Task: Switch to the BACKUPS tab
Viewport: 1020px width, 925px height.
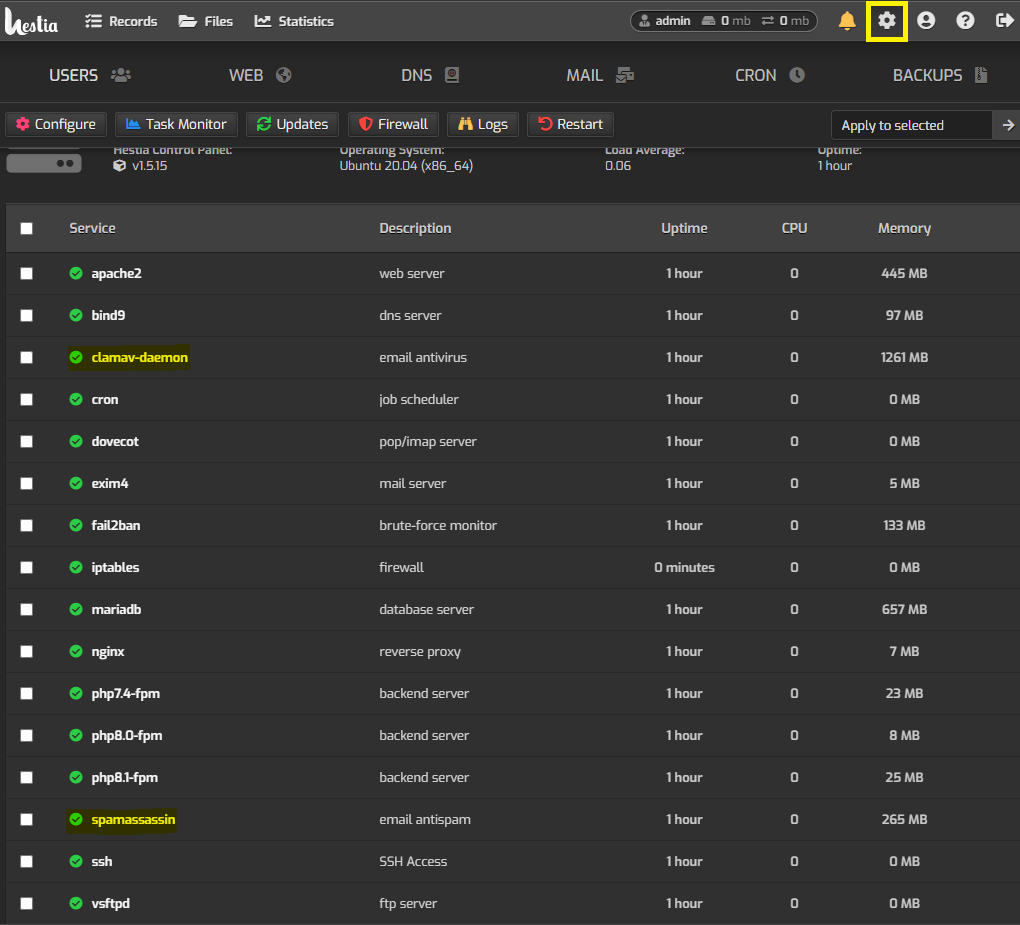Action: click(x=940, y=75)
